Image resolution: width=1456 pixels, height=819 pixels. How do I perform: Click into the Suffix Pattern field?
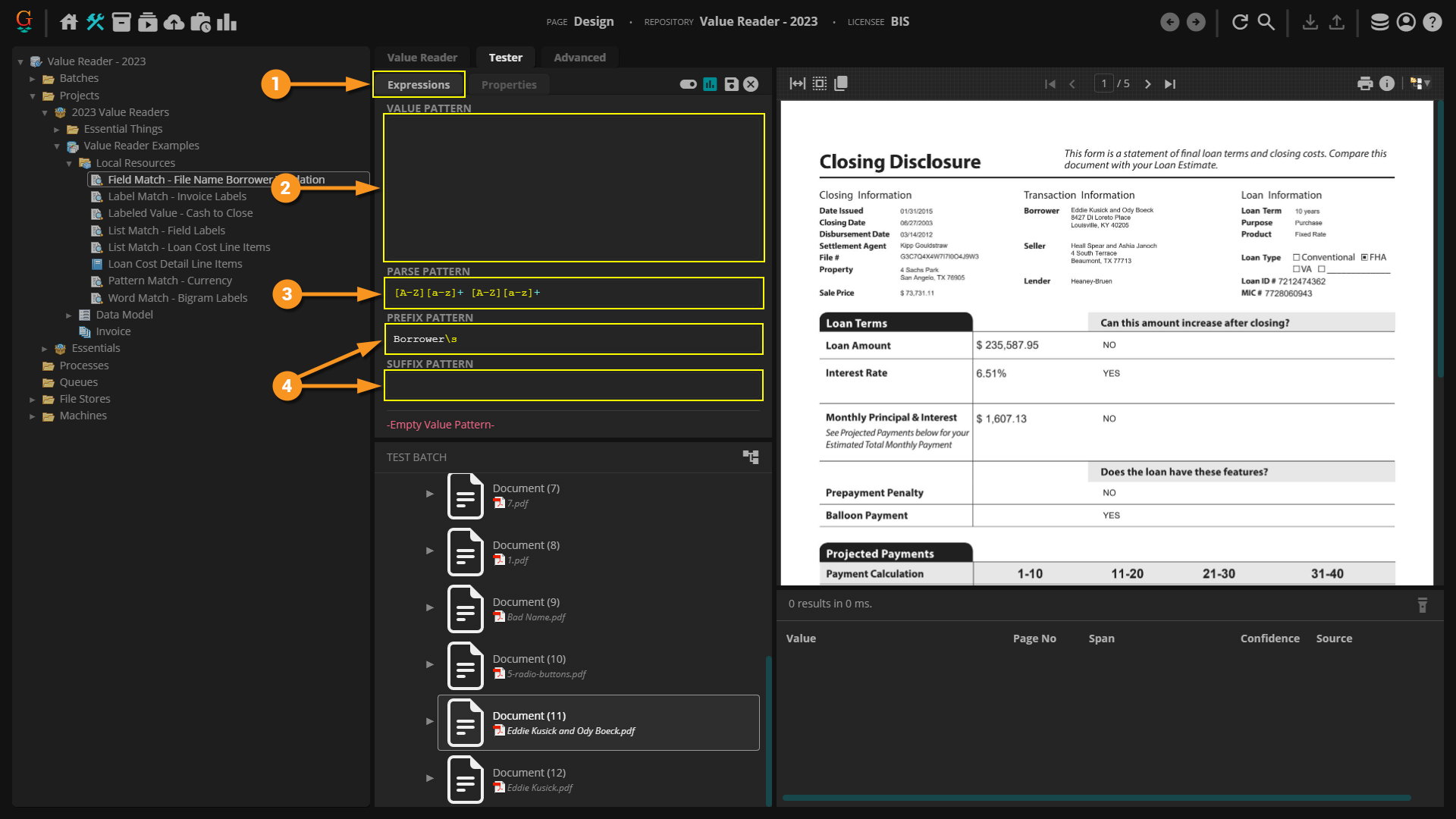(x=573, y=386)
